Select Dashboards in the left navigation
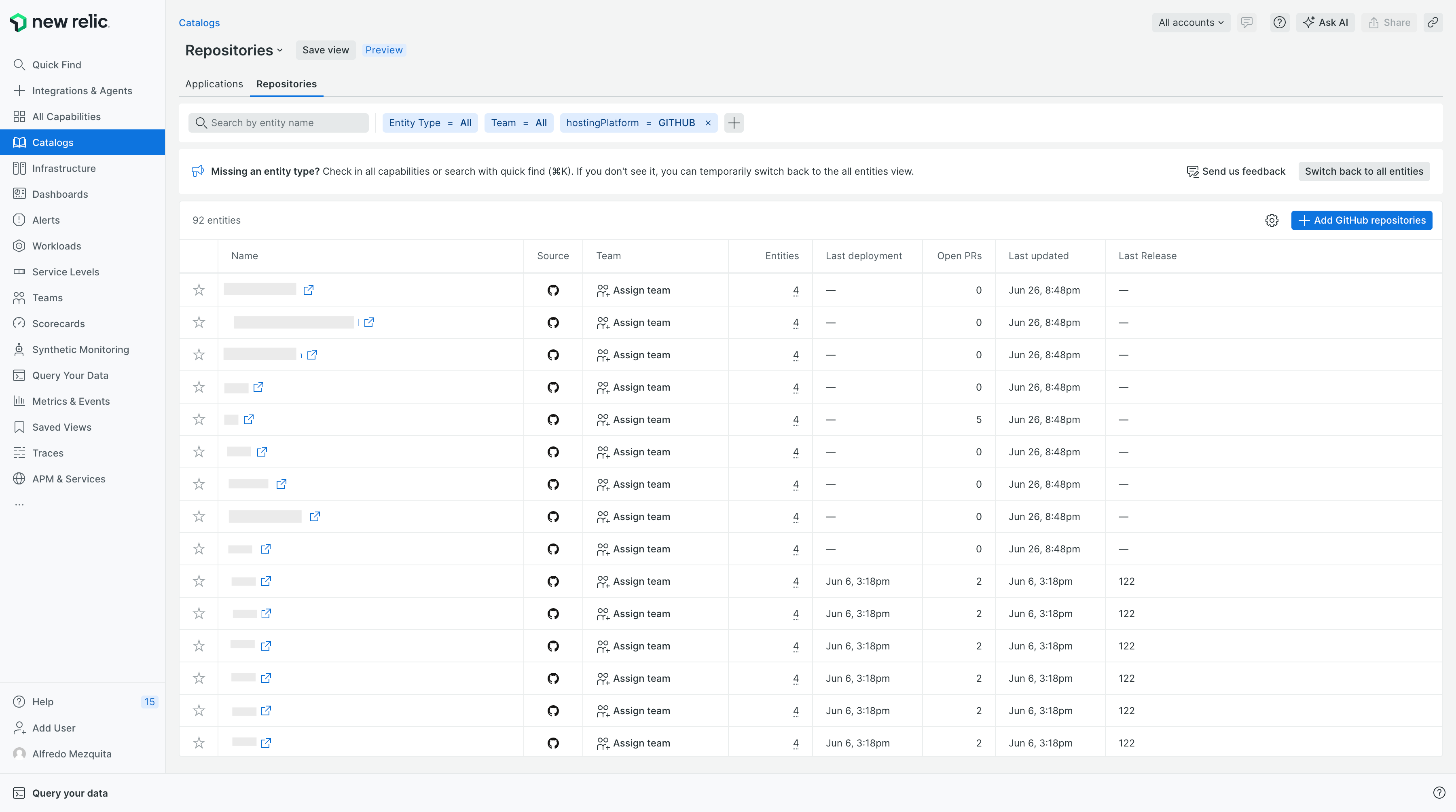This screenshot has width=1456, height=812. (x=60, y=194)
